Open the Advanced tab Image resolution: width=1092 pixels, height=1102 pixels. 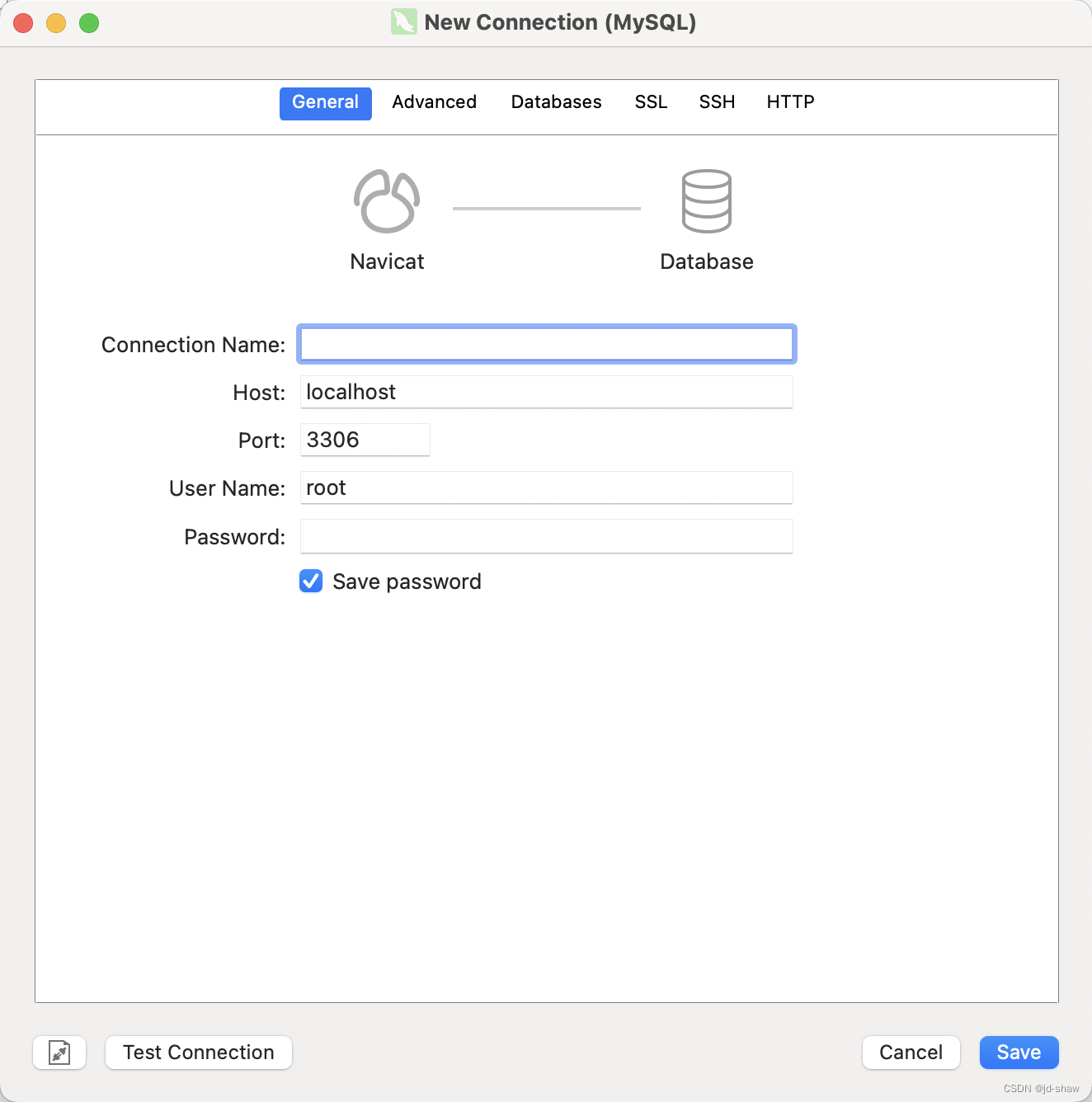435,102
